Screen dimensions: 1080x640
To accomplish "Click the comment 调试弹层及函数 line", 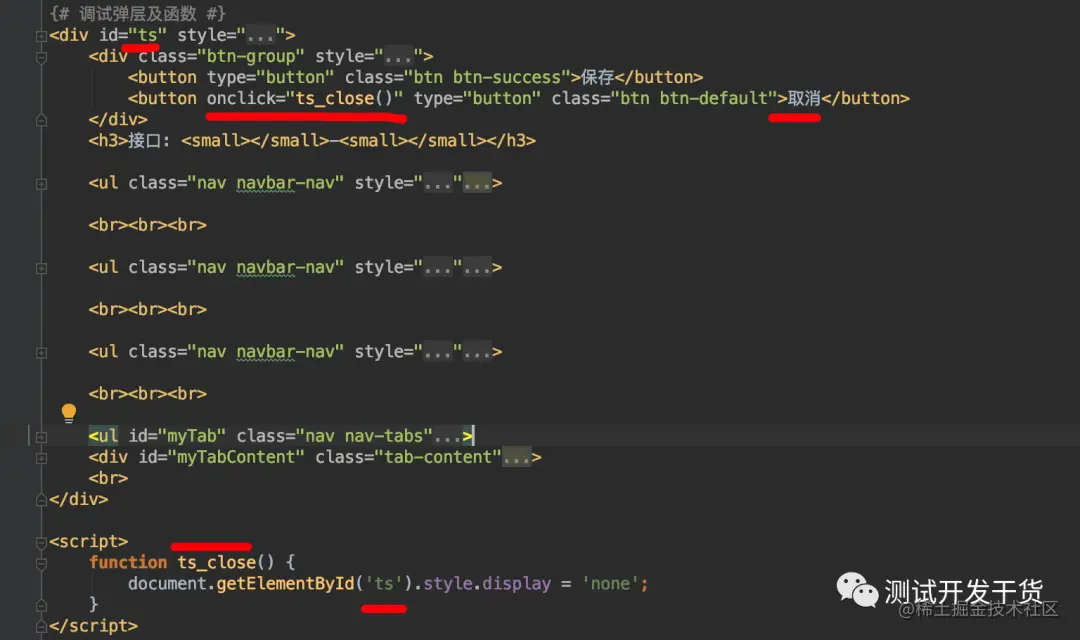I will point(138,14).
